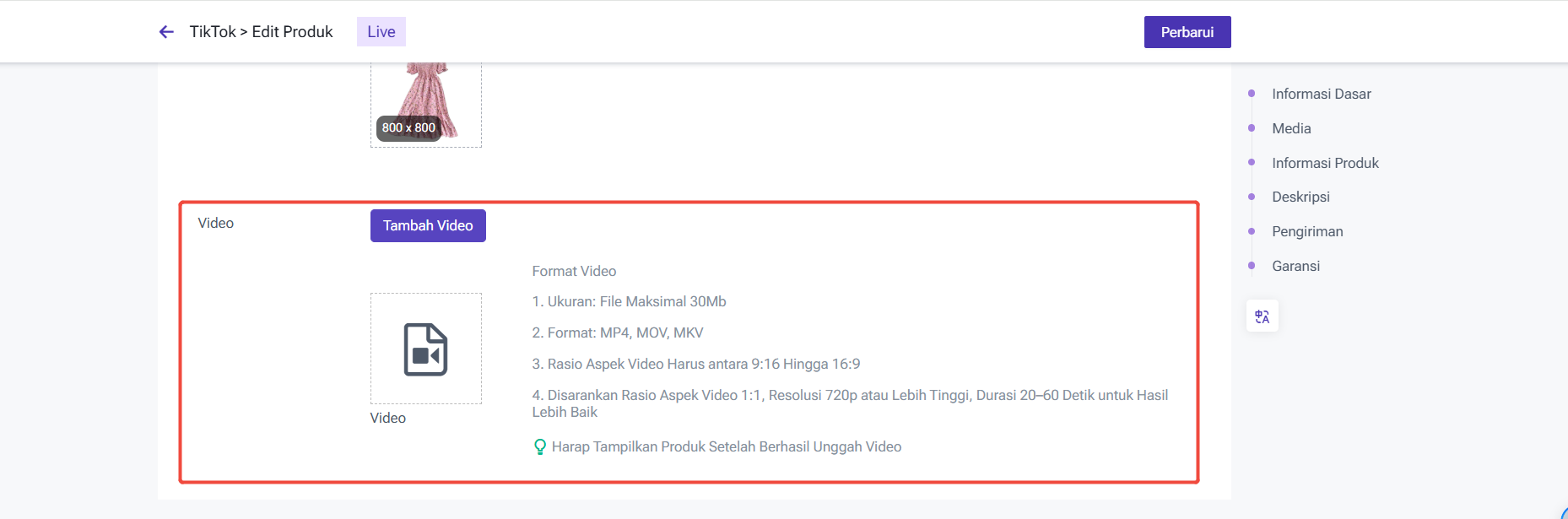Screen dimensions: 1568x519
Task: Click the Video caption under upload box
Action: (387, 419)
